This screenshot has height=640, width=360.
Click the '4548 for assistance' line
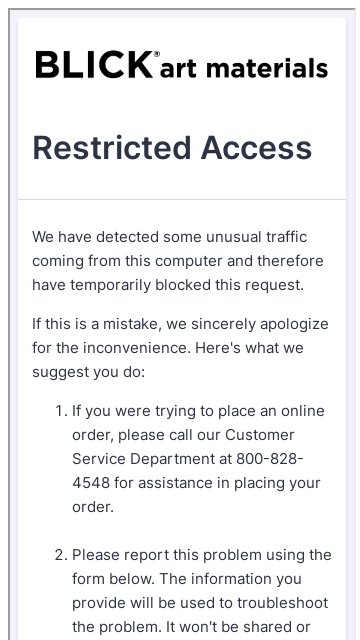click(x=196, y=483)
